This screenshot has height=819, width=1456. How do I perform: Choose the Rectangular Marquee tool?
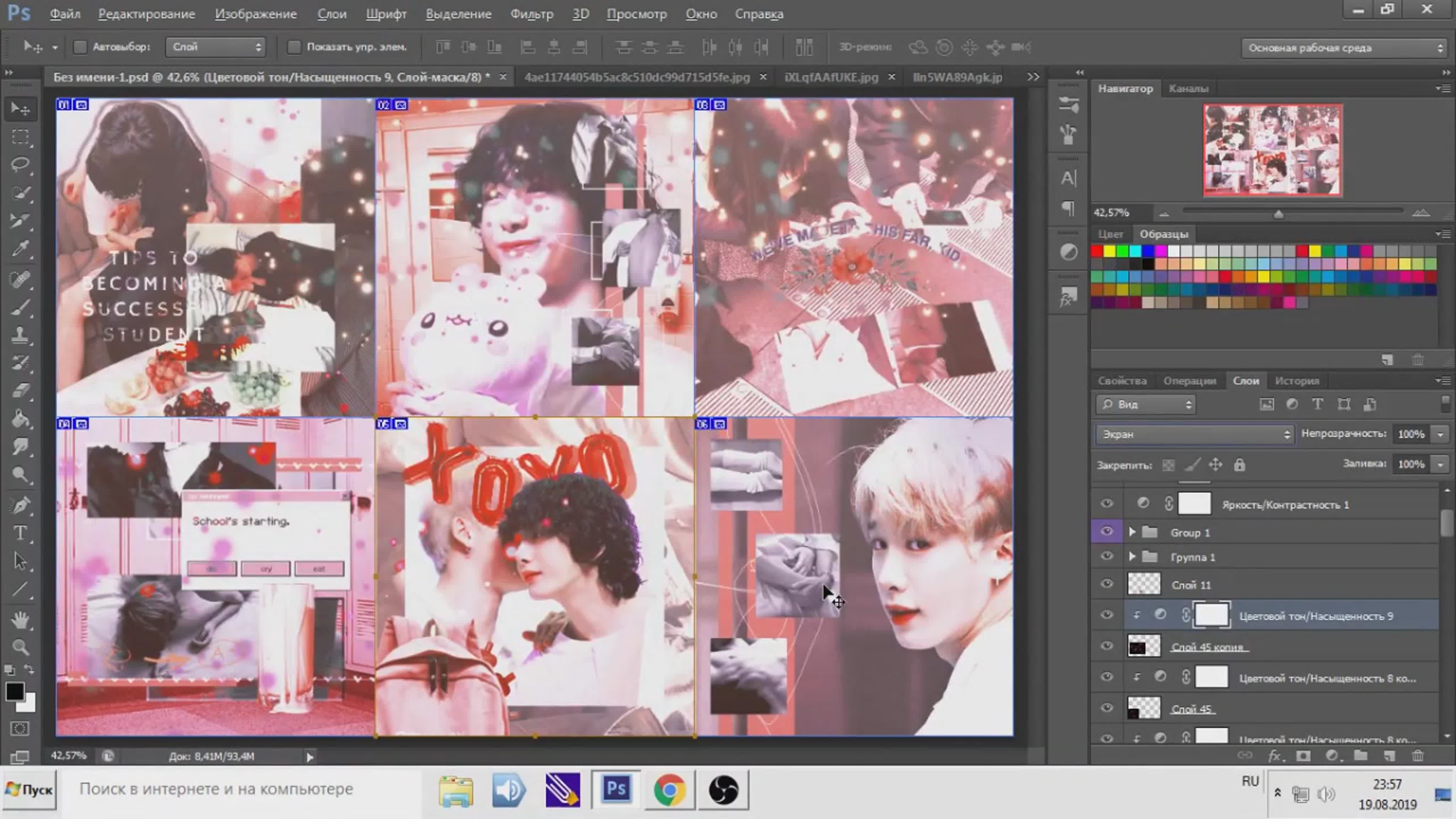[20, 137]
